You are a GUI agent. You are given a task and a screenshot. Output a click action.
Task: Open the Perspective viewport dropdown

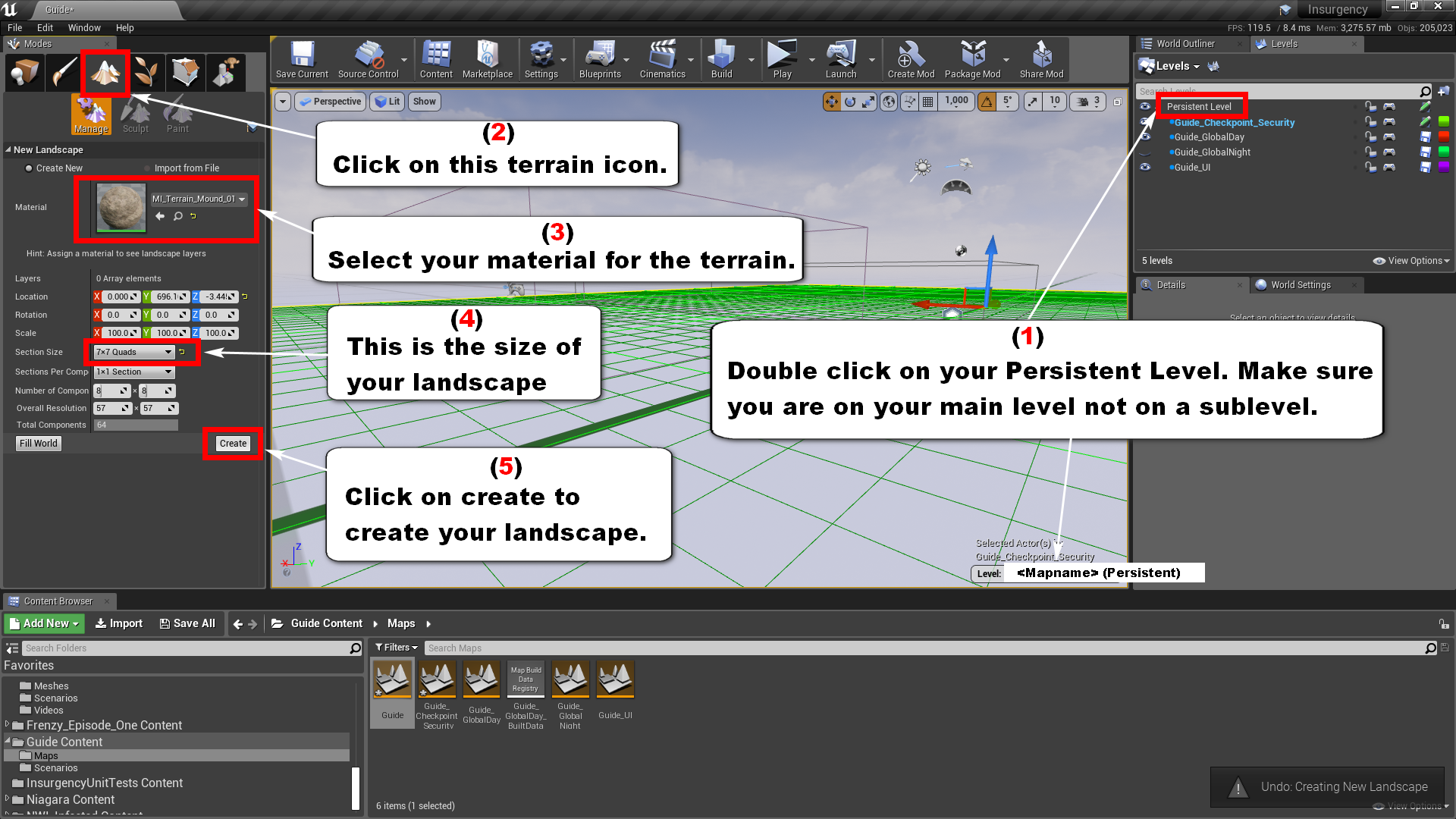[x=331, y=102]
